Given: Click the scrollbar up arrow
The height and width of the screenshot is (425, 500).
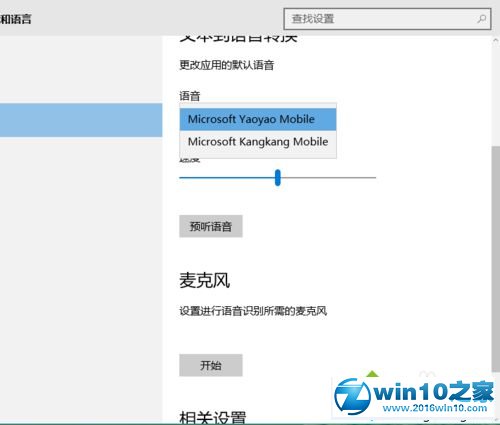Looking at the screenshot, I should tap(495, 40).
